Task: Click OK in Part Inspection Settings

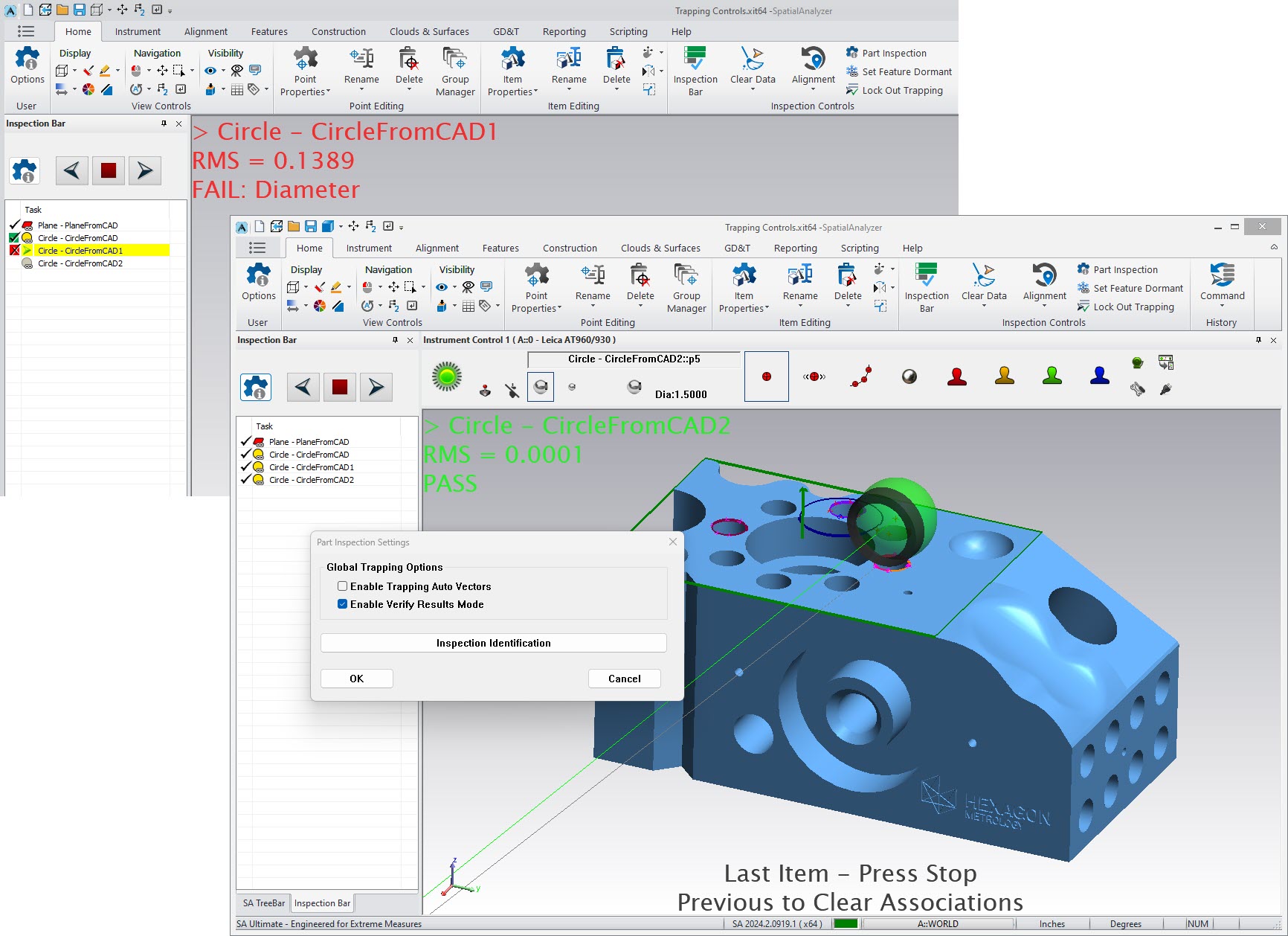Action: click(357, 679)
